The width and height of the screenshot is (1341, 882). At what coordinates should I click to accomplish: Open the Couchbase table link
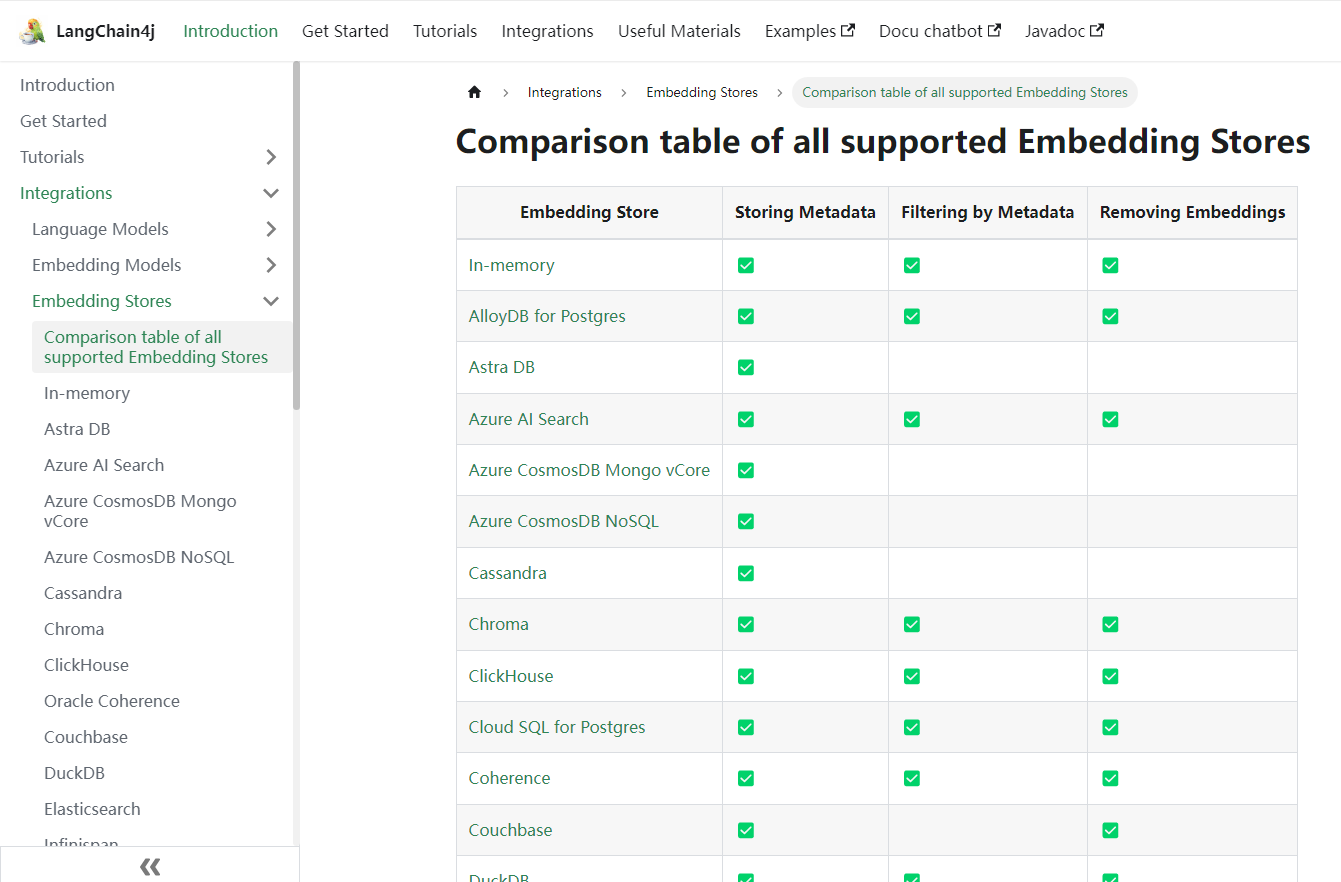click(x=510, y=830)
